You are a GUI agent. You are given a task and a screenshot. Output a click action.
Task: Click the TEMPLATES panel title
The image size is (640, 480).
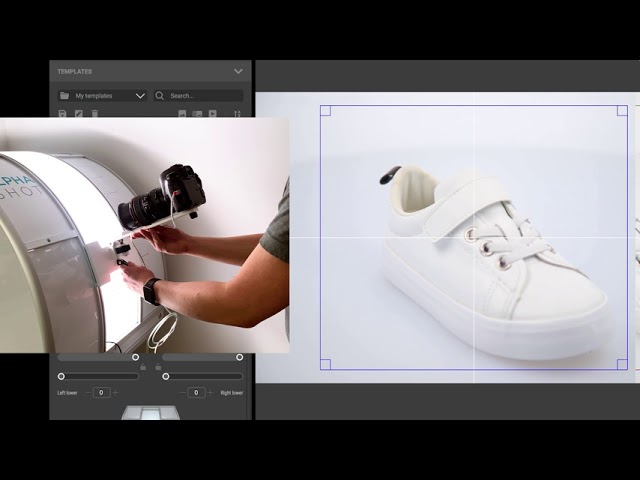pyautogui.click(x=75, y=71)
